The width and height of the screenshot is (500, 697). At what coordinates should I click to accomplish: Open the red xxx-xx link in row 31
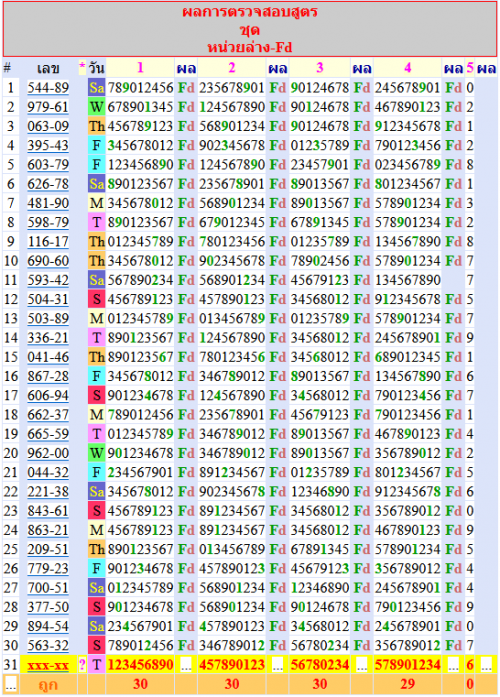[x=48, y=665]
